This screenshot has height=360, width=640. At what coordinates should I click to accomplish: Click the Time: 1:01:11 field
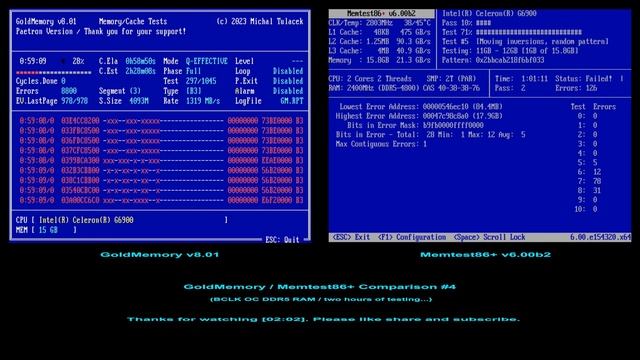coord(521,79)
